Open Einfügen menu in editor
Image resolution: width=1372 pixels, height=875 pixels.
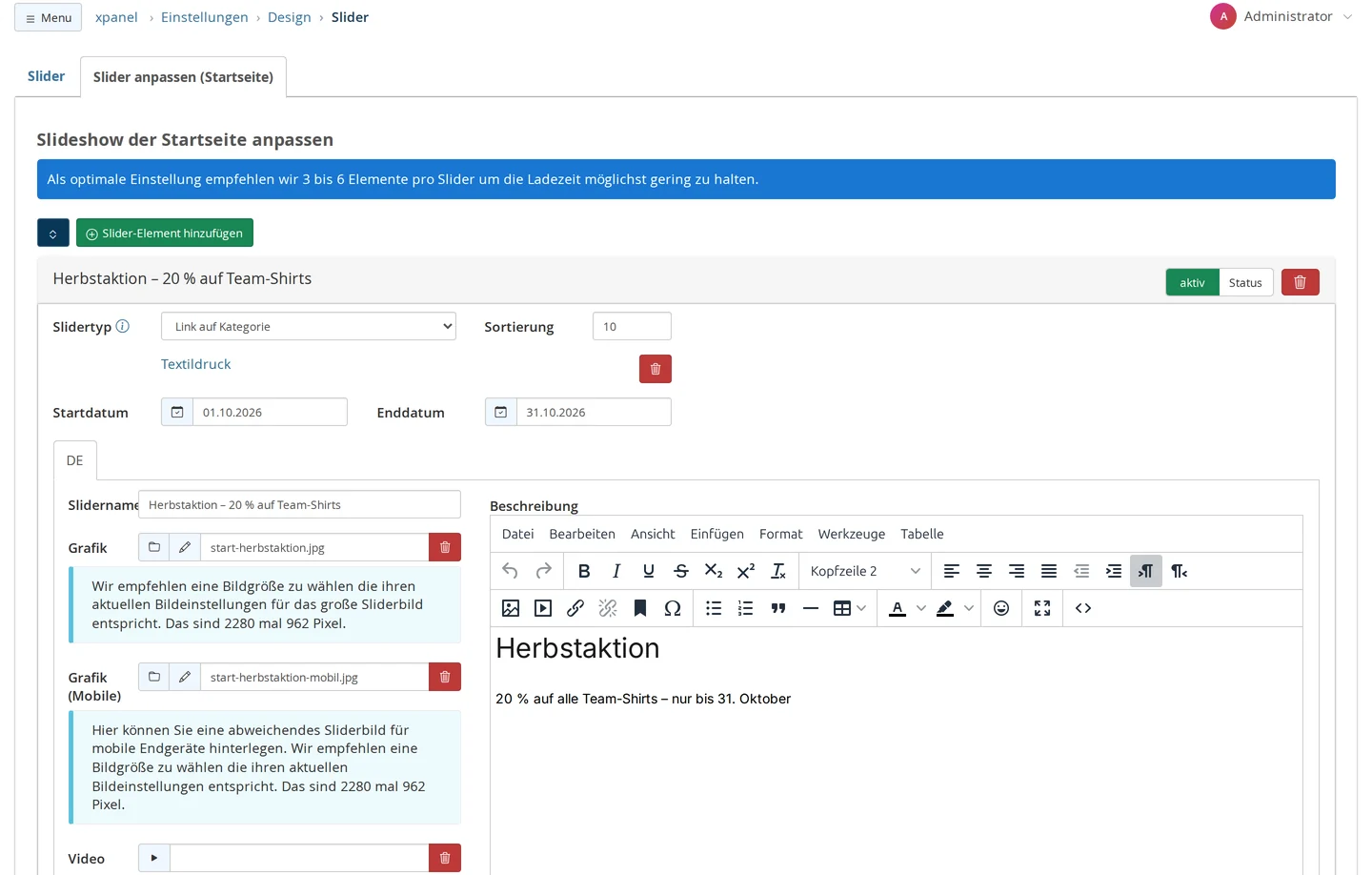click(x=717, y=534)
